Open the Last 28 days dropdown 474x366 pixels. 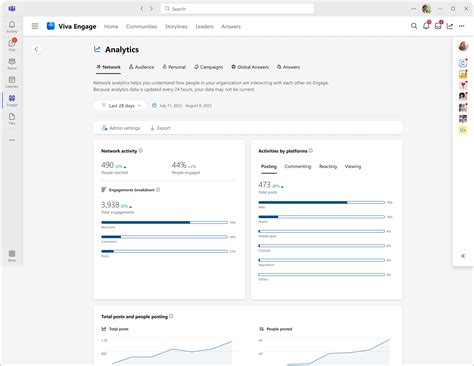(120, 106)
